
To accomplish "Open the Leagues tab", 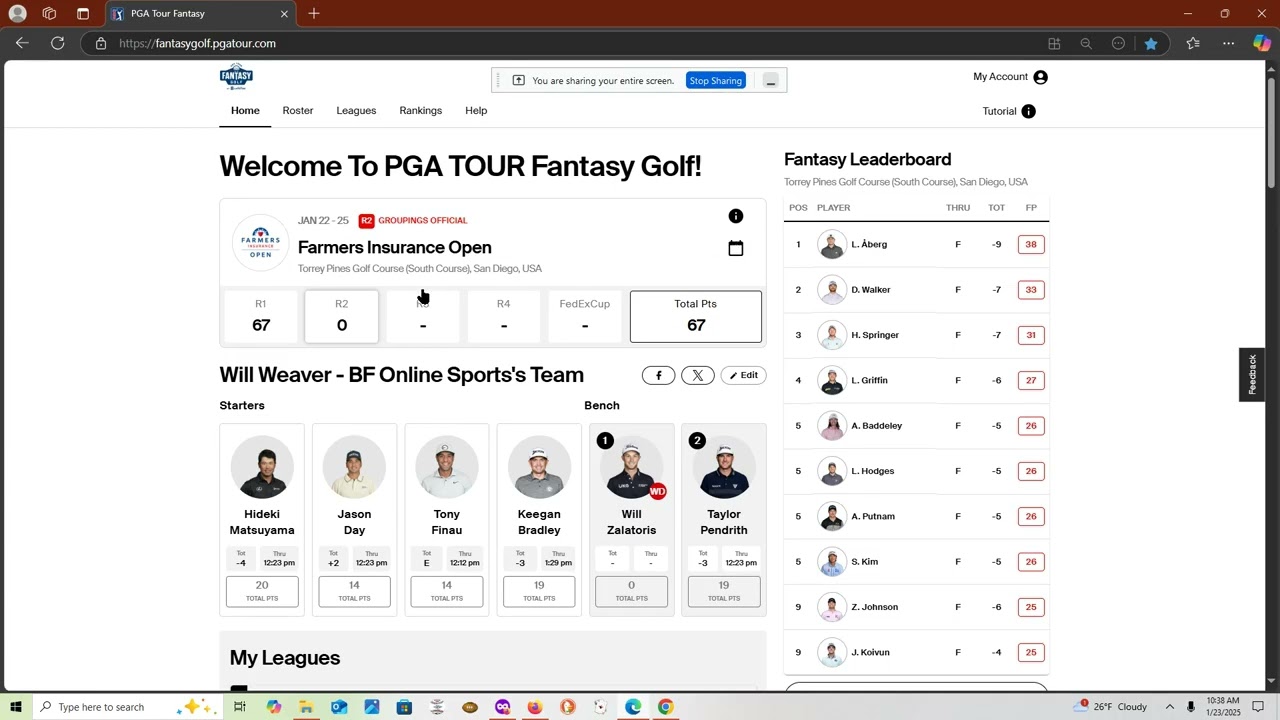I will pyautogui.click(x=356, y=111).
